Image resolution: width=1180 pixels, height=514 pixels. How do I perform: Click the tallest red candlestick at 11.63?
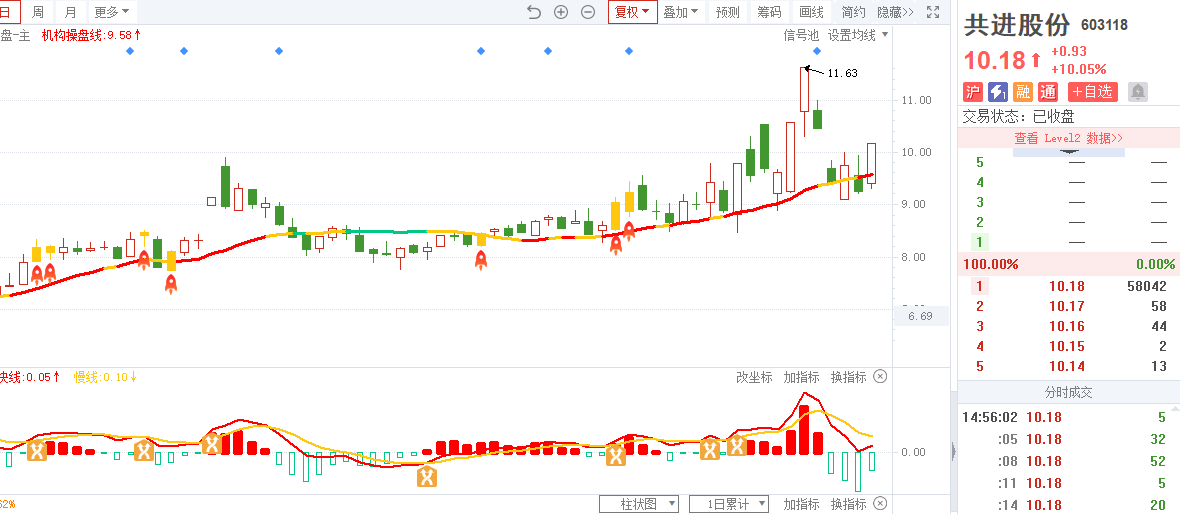pyautogui.click(x=804, y=90)
